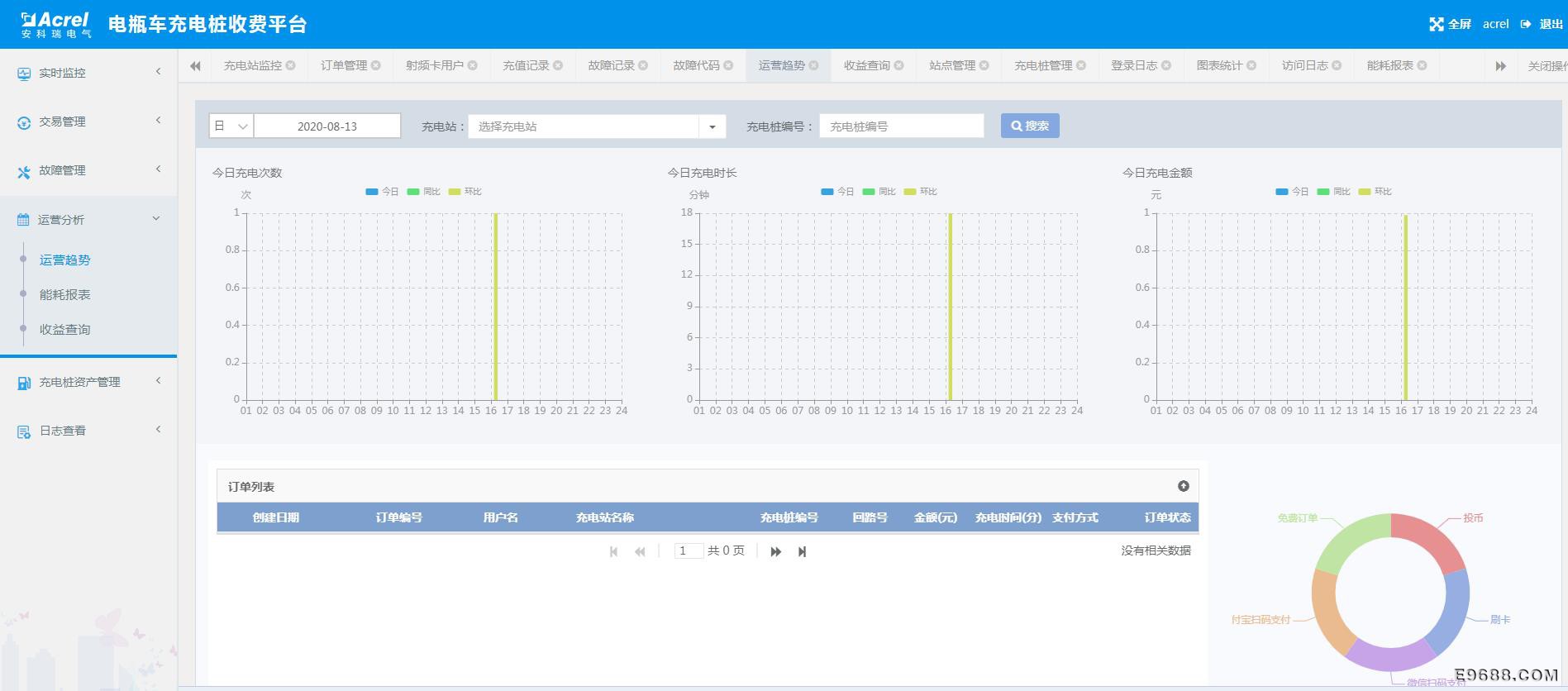This screenshot has height=691, width=1568.
Task: Click the 交易管理 icon in sidebar
Action: (x=24, y=122)
